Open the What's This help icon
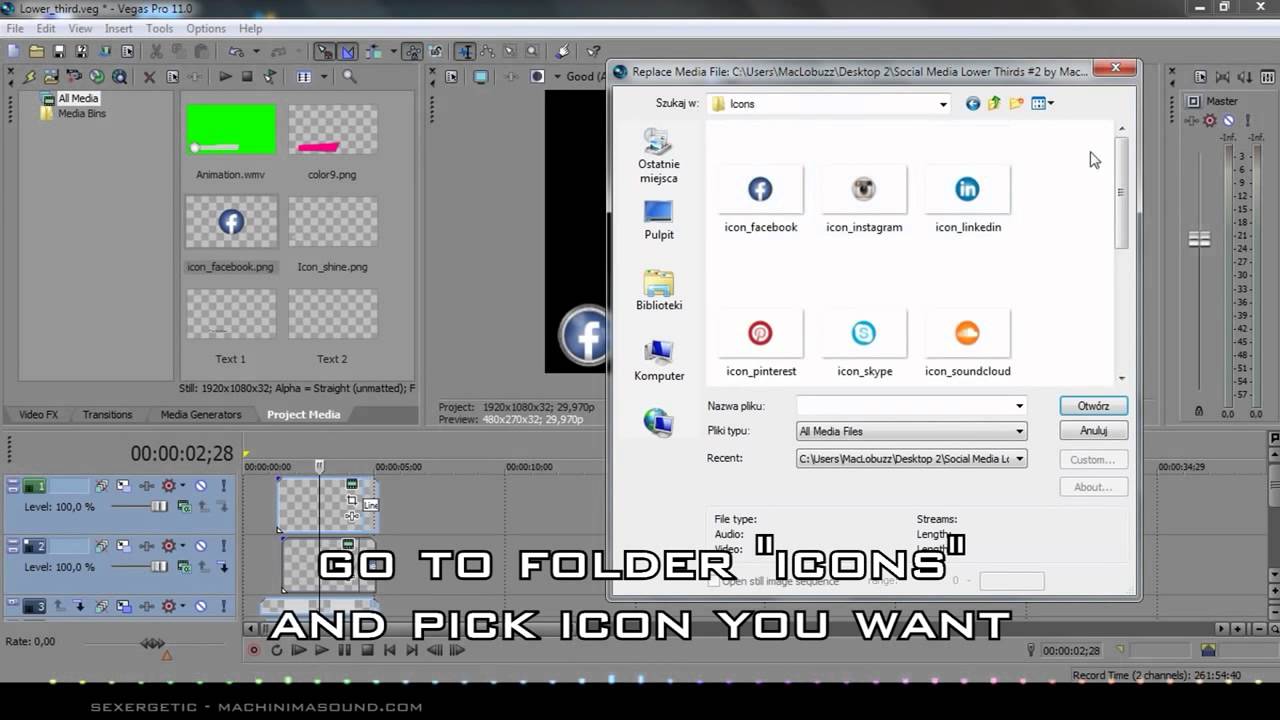 click(593, 51)
